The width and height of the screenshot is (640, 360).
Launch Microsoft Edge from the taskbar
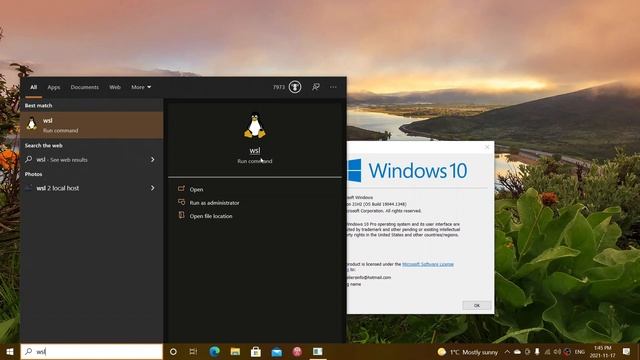coord(214,351)
